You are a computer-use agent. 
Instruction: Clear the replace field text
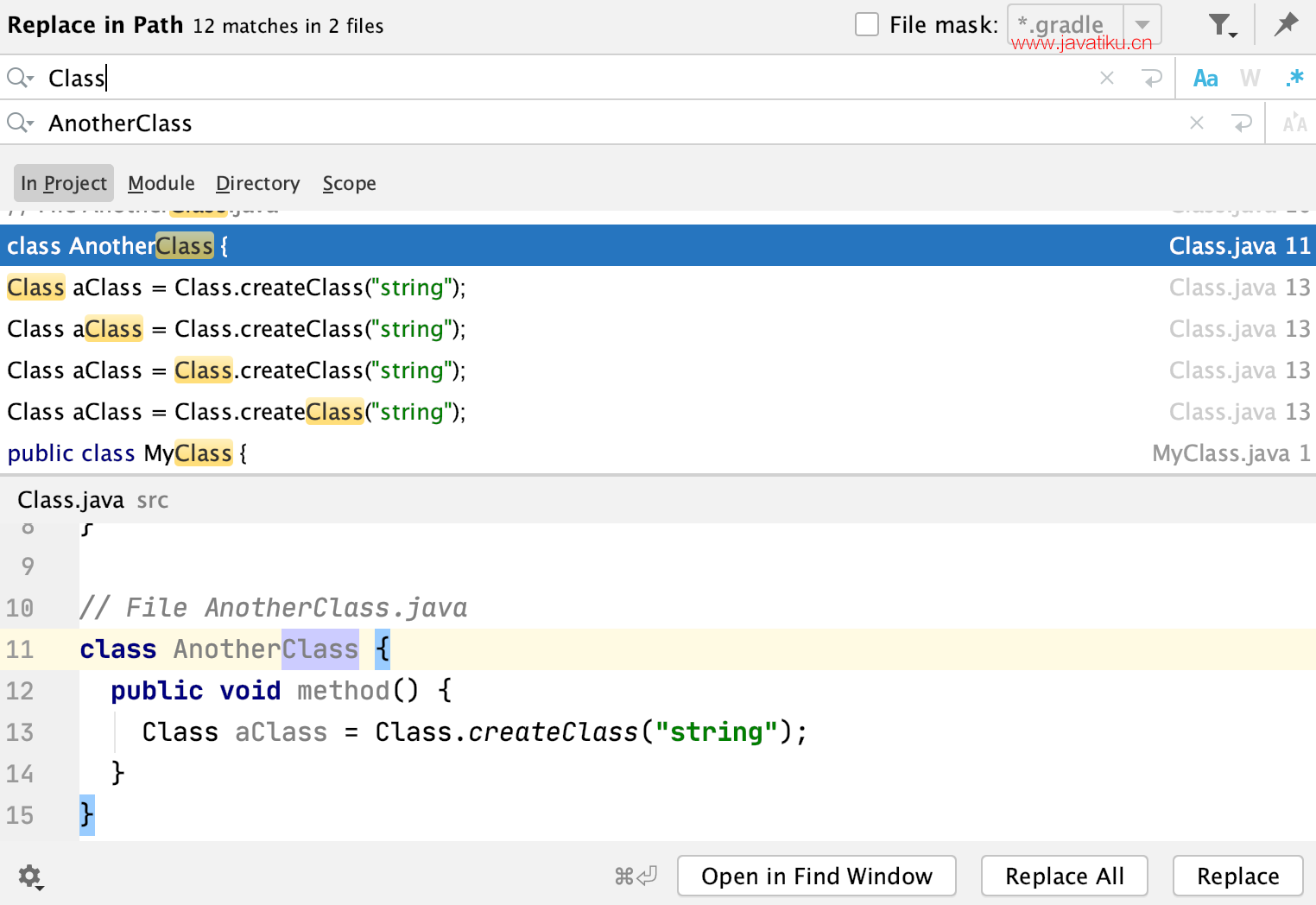tap(1197, 123)
